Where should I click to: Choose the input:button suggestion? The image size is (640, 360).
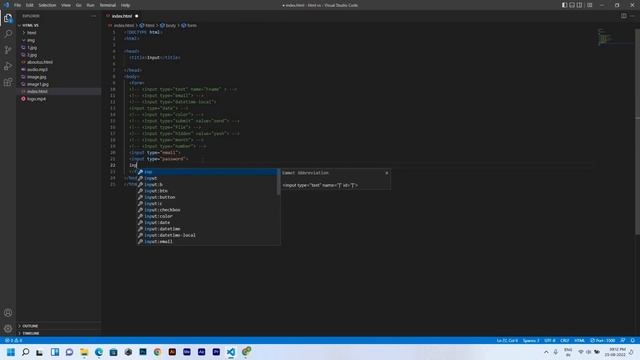207,197
